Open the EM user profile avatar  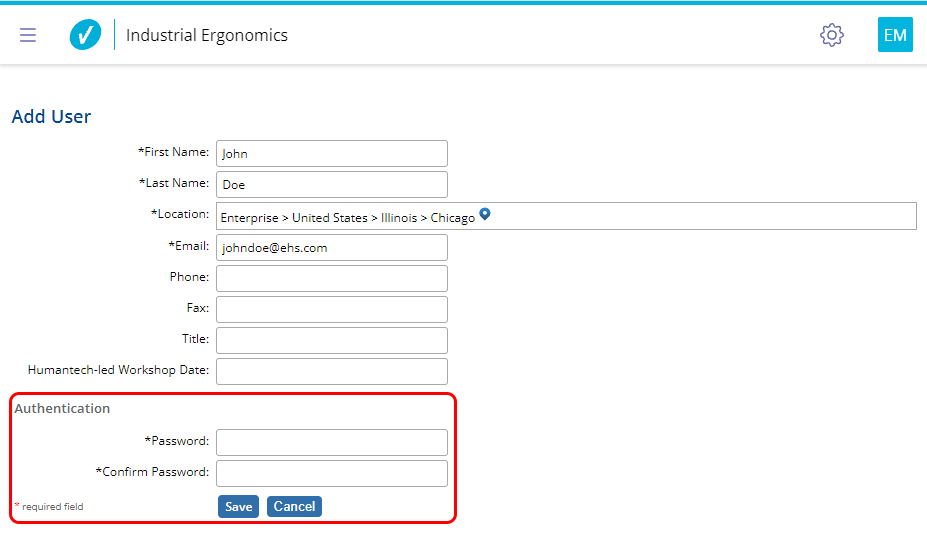(x=895, y=35)
